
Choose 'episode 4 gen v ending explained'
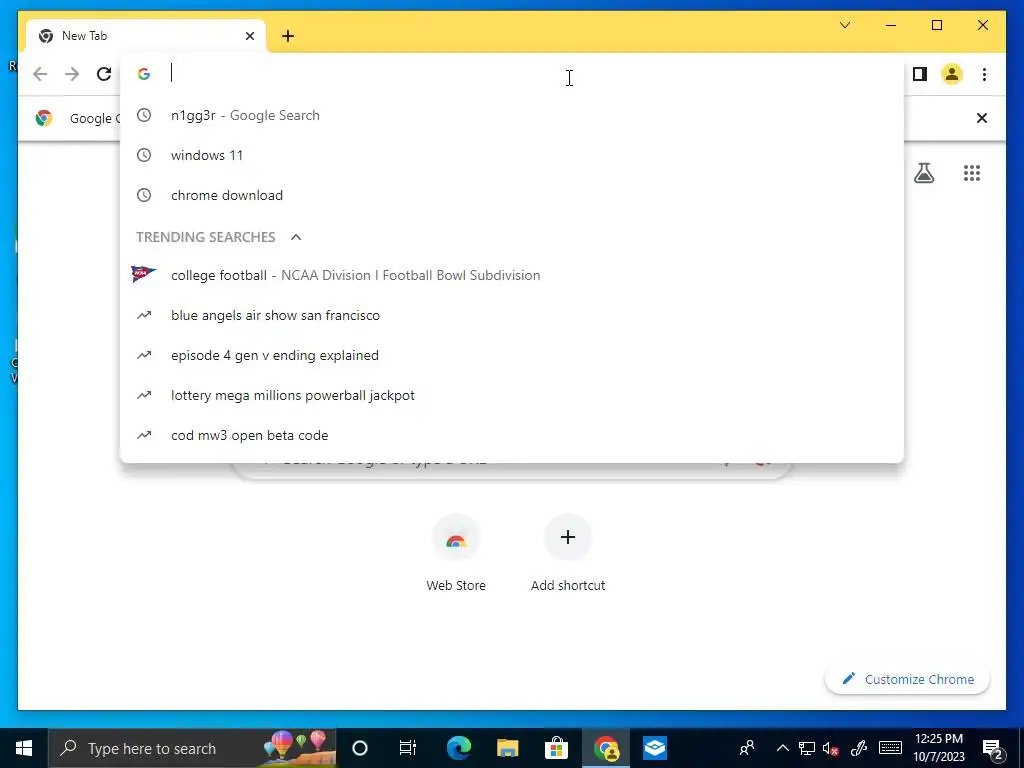(512, 355)
